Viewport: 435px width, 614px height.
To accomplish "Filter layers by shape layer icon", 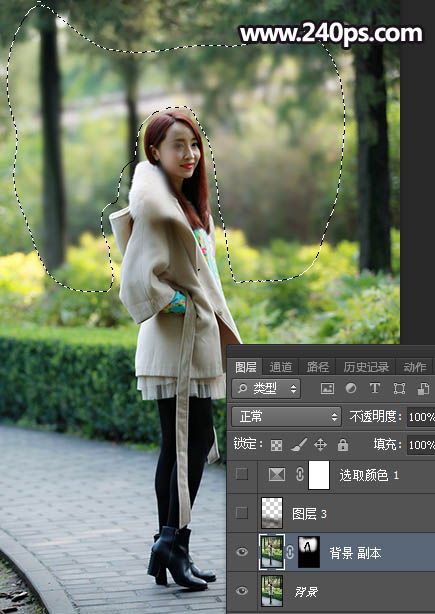I will point(399,388).
